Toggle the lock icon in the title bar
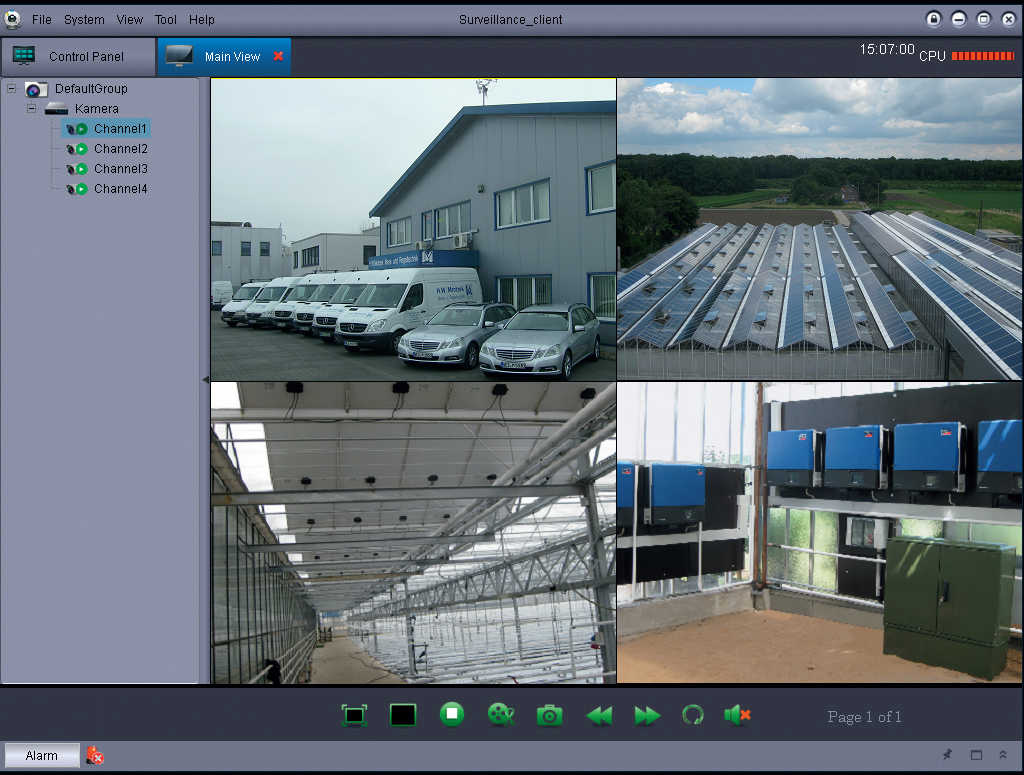This screenshot has height=775, width=1024. point(934,19)
